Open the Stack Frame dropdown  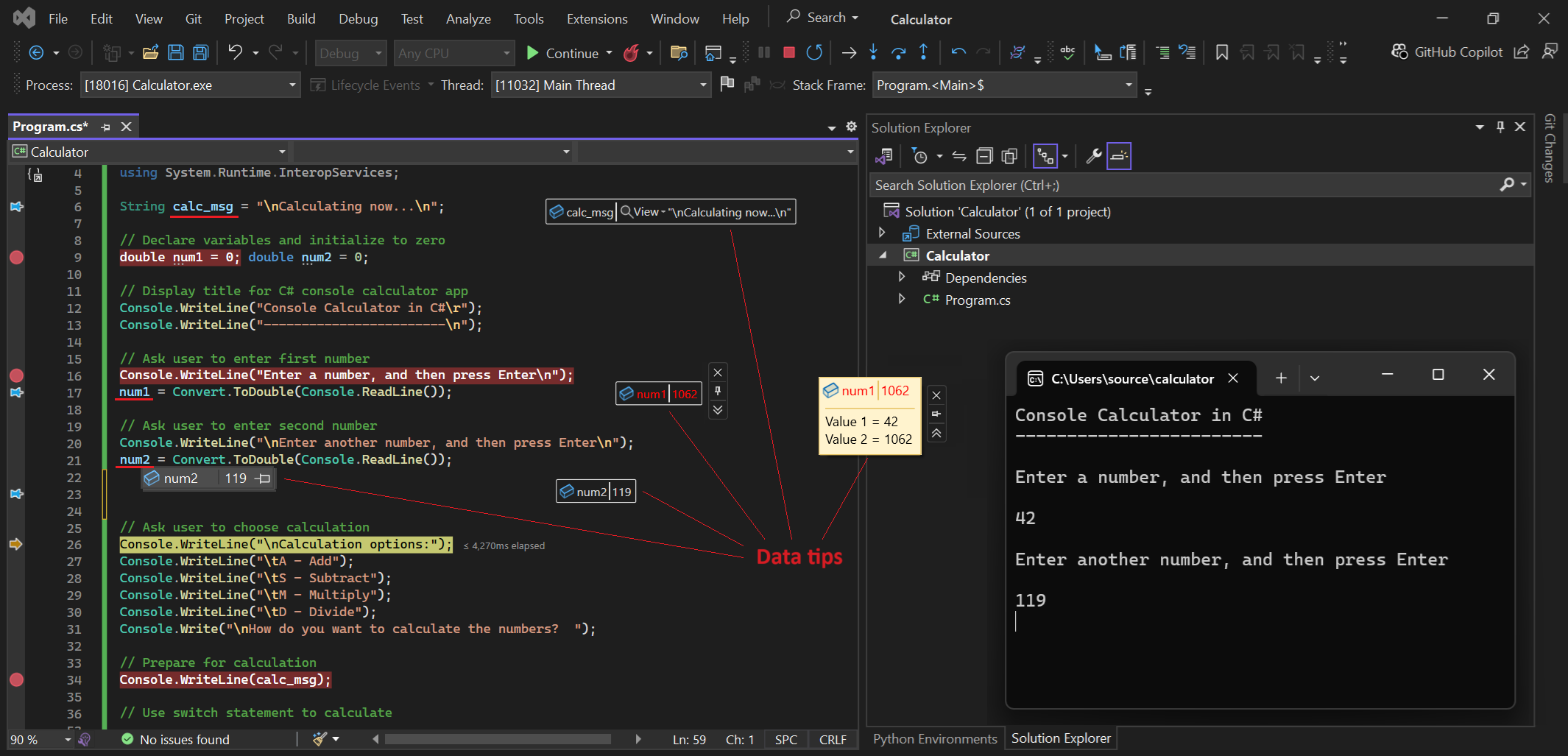point(1130,85)
